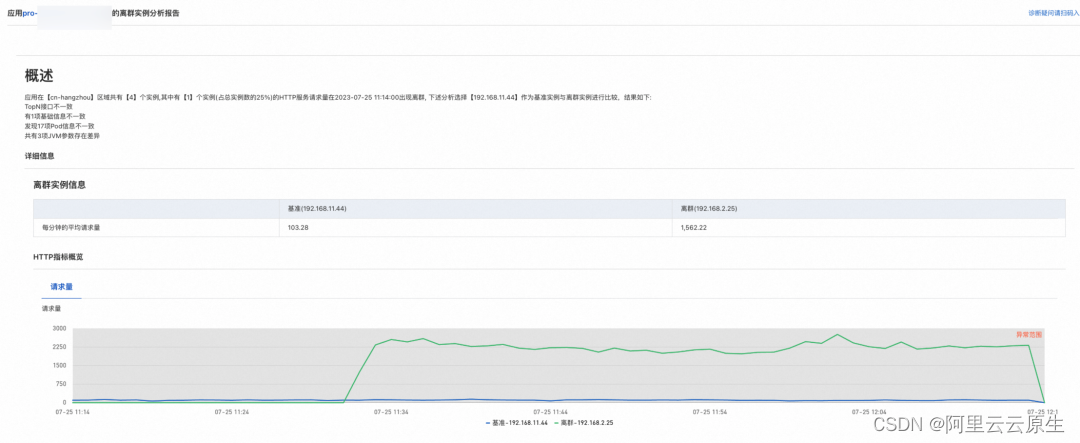Click the 离群实例信息 heading

click(59, 185)
